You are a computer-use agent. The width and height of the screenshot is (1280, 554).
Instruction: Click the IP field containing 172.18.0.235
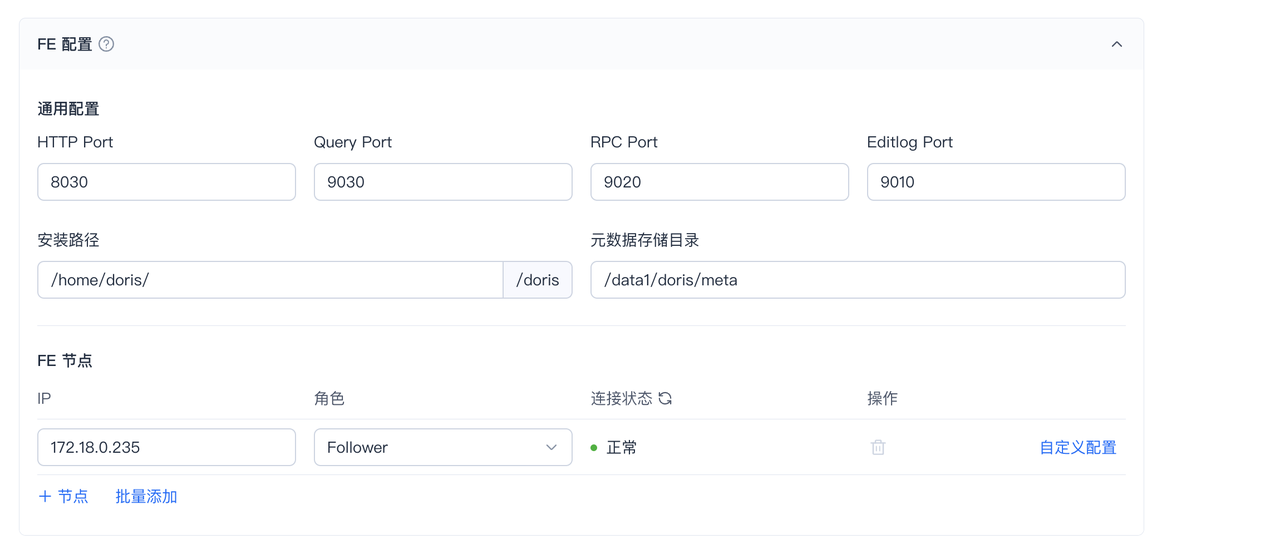166,447
